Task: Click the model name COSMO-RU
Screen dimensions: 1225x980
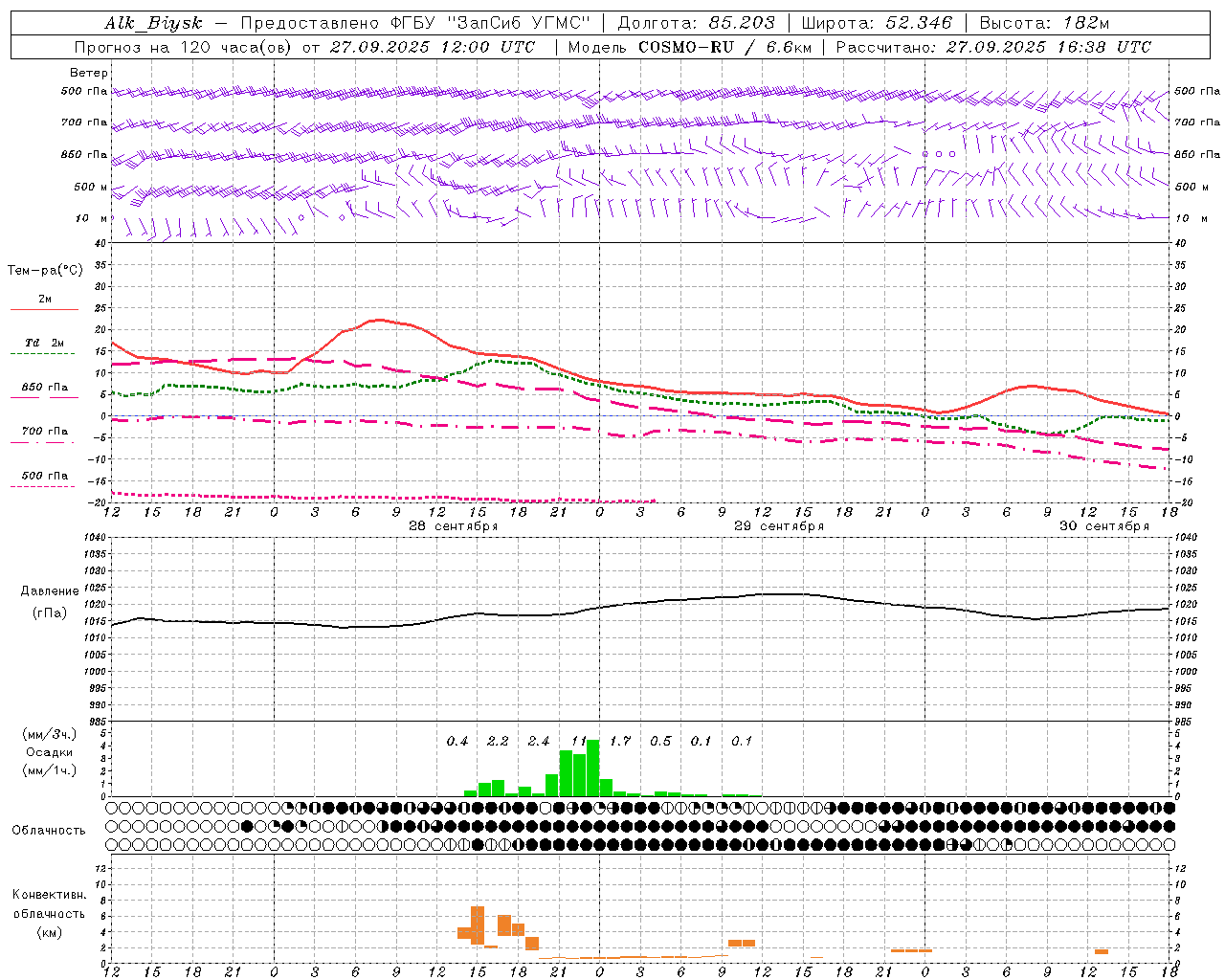Action: point(686,47)
